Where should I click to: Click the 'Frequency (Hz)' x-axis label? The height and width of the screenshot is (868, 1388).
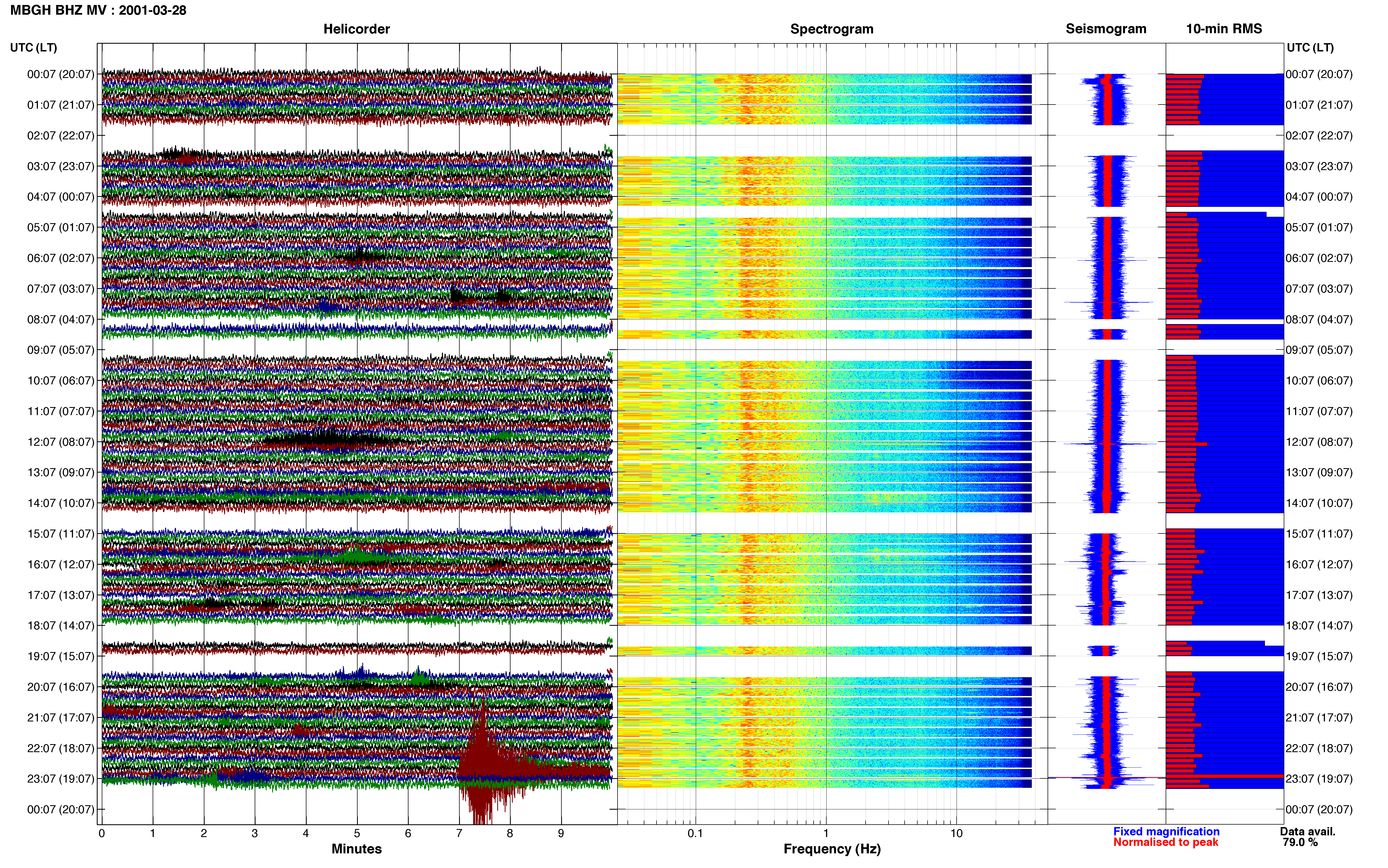tap(832, 848)
